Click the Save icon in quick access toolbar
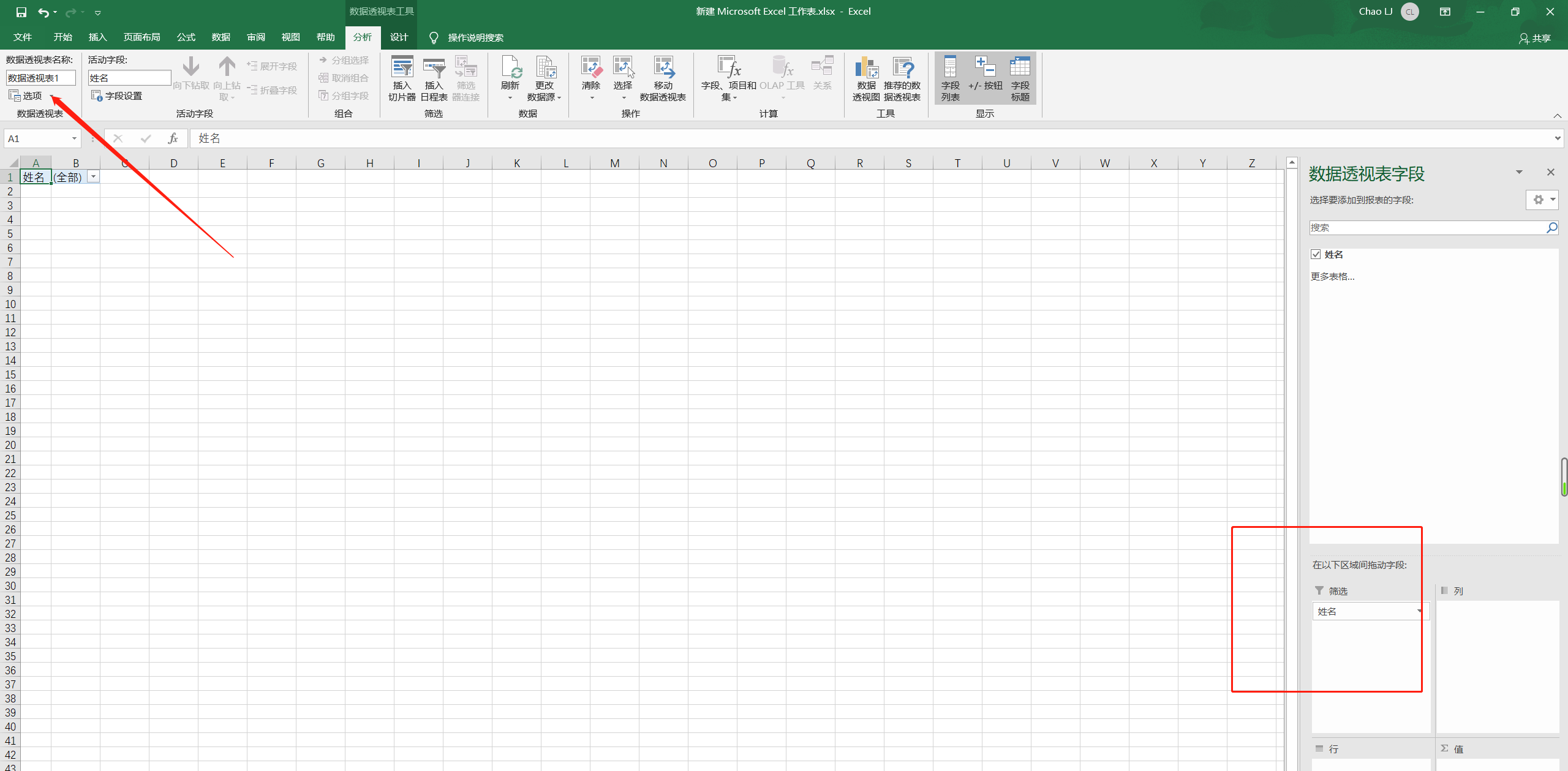 [21, 12]
